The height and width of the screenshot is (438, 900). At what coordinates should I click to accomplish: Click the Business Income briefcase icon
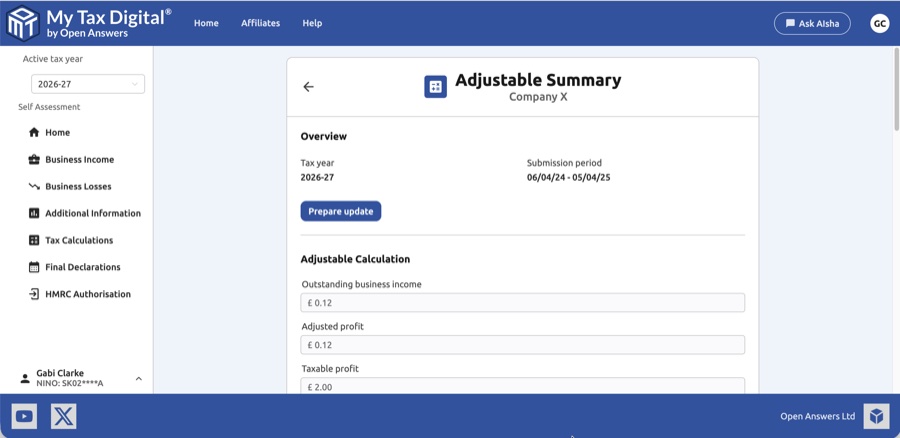[x=34, y=160]
